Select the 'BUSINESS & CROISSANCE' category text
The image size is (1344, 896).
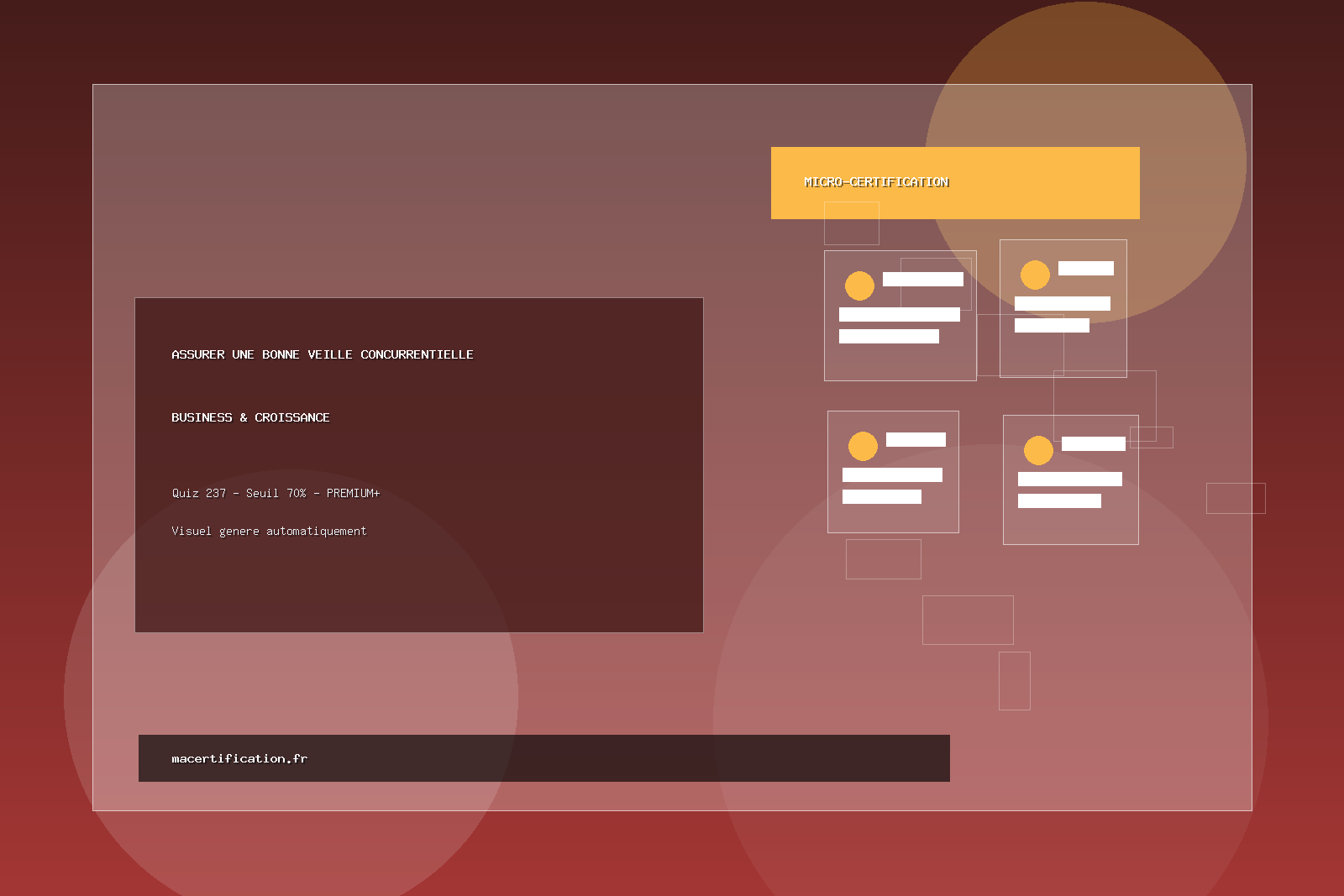coord(250,417)
